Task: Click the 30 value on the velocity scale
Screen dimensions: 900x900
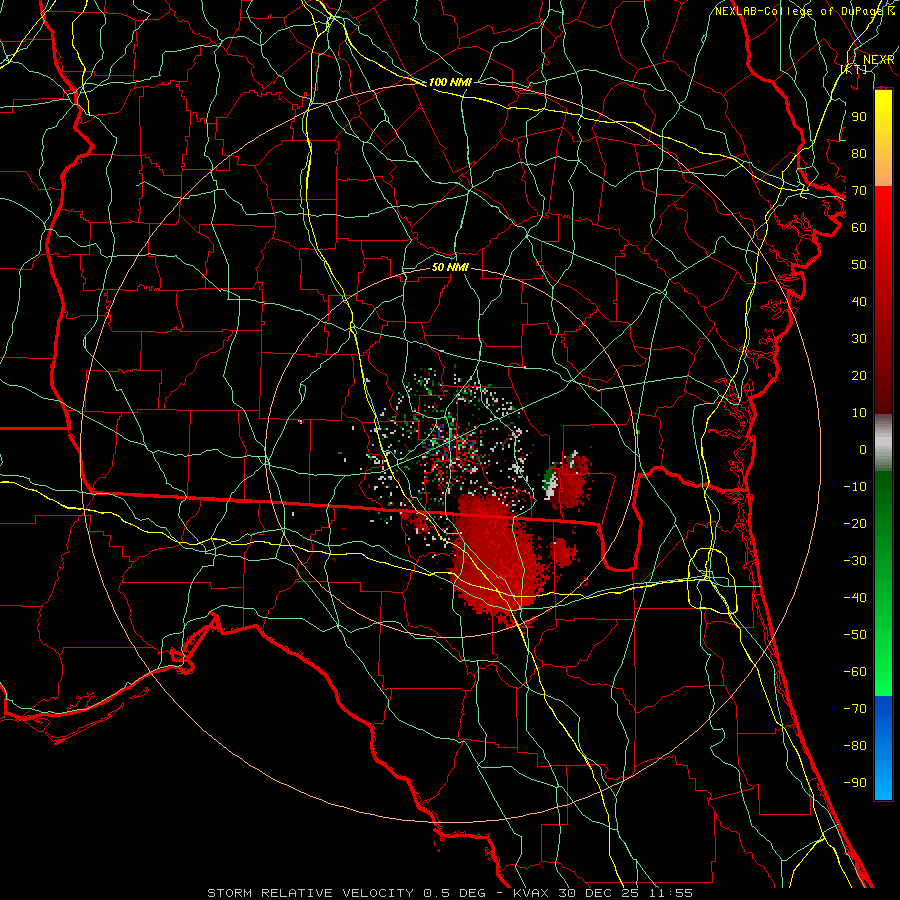Action: pyautogui.click(x=859, y=339)
